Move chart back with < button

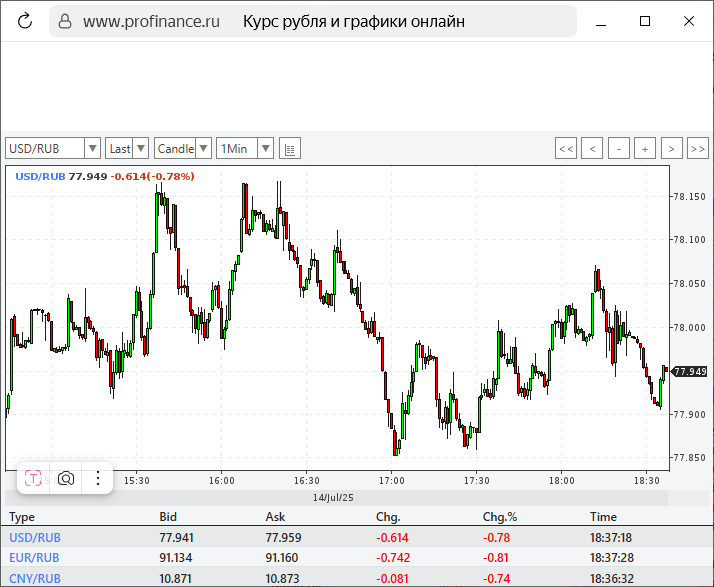pos(592,148)
